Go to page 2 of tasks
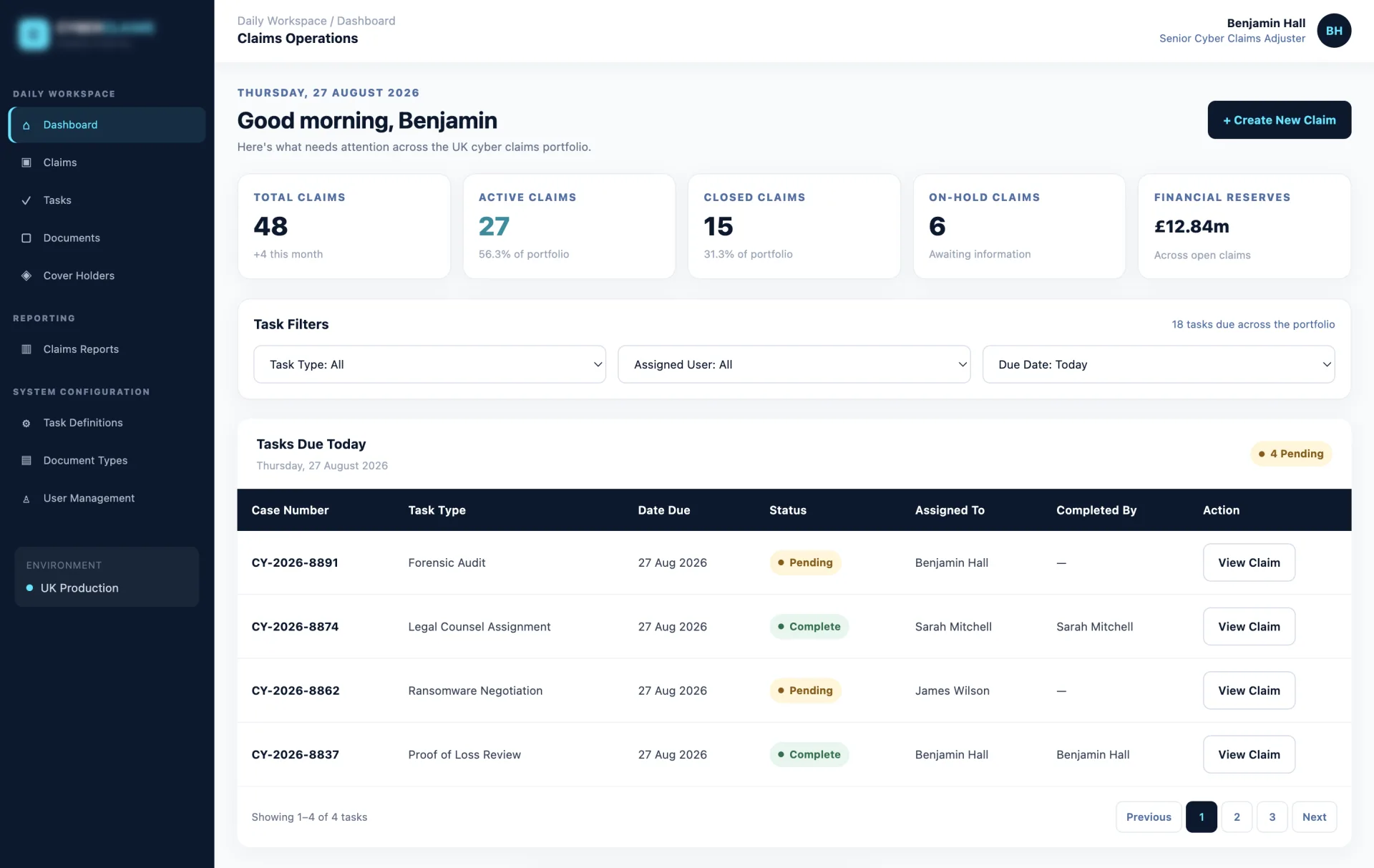Screen dimensions: 1374x868 tap(1237, 816)
